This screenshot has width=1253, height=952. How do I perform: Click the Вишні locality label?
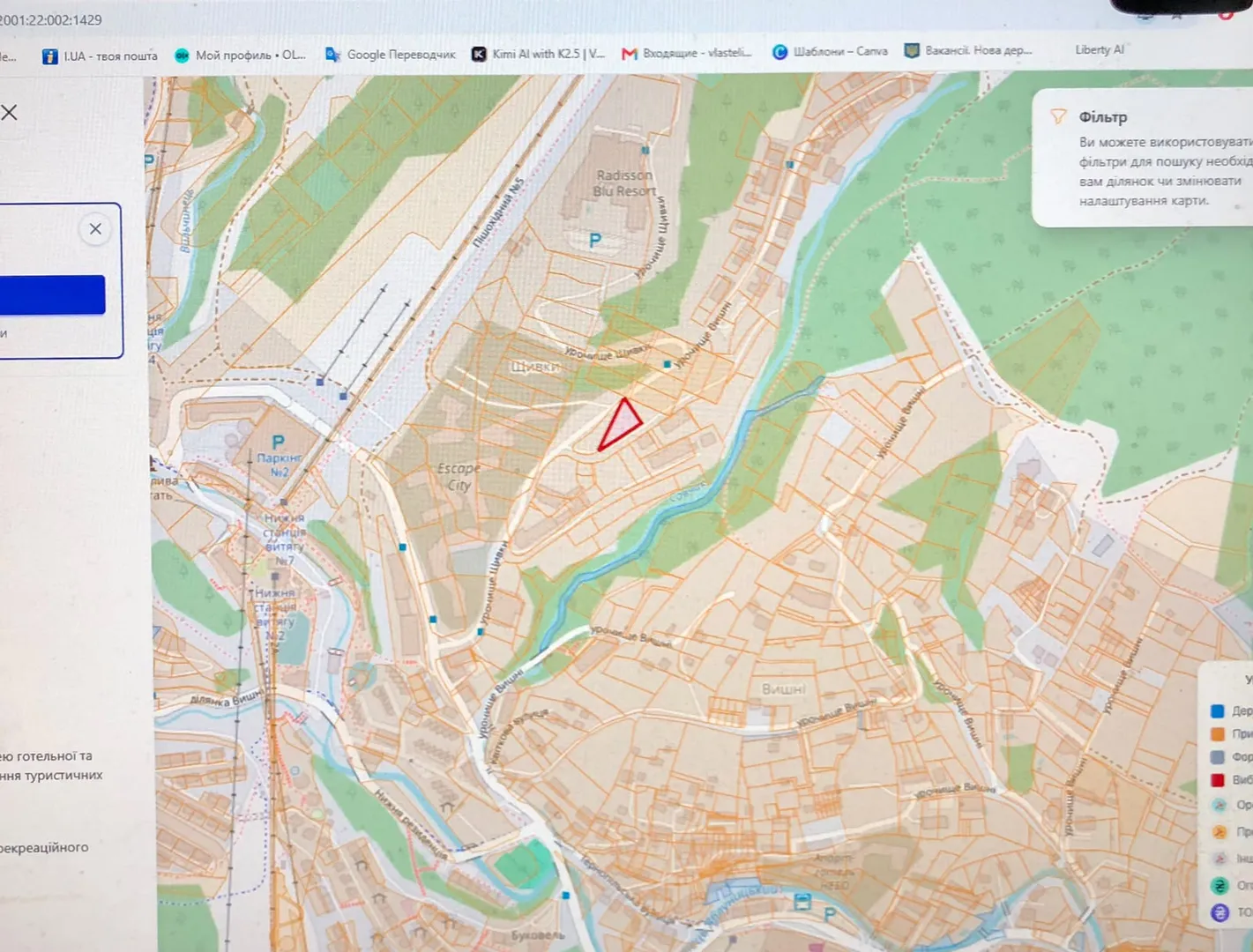coord(783,688)
